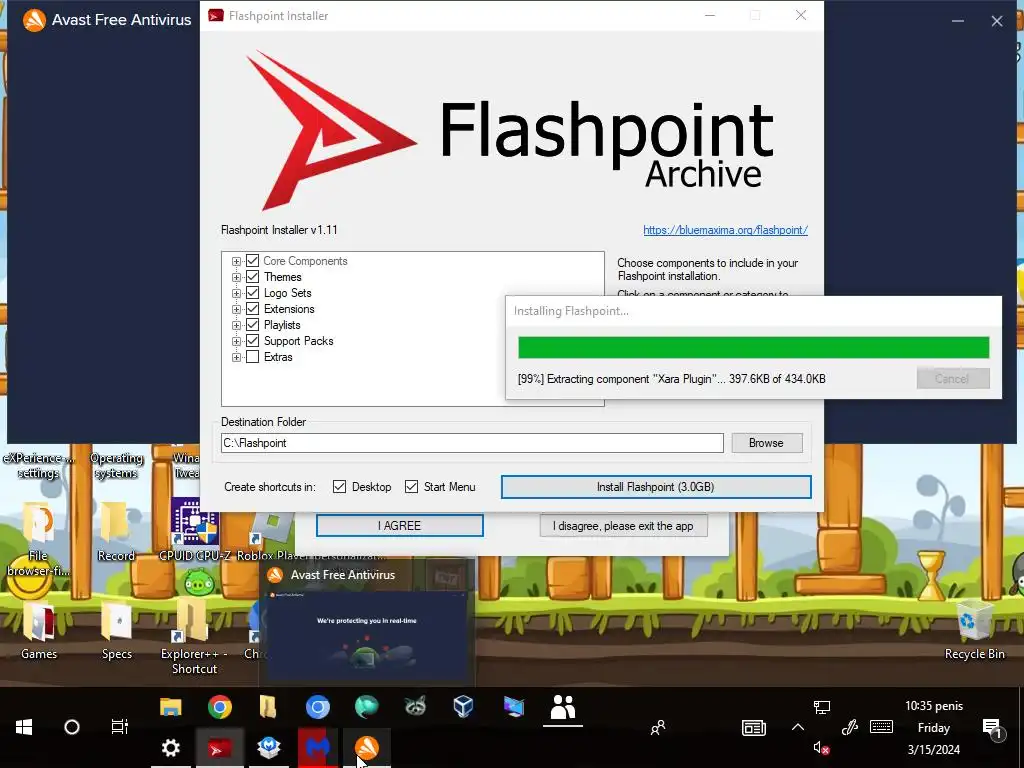Open the raccoon icon in the taskbar
This screenshot has width=1024, height=768.
415,706
